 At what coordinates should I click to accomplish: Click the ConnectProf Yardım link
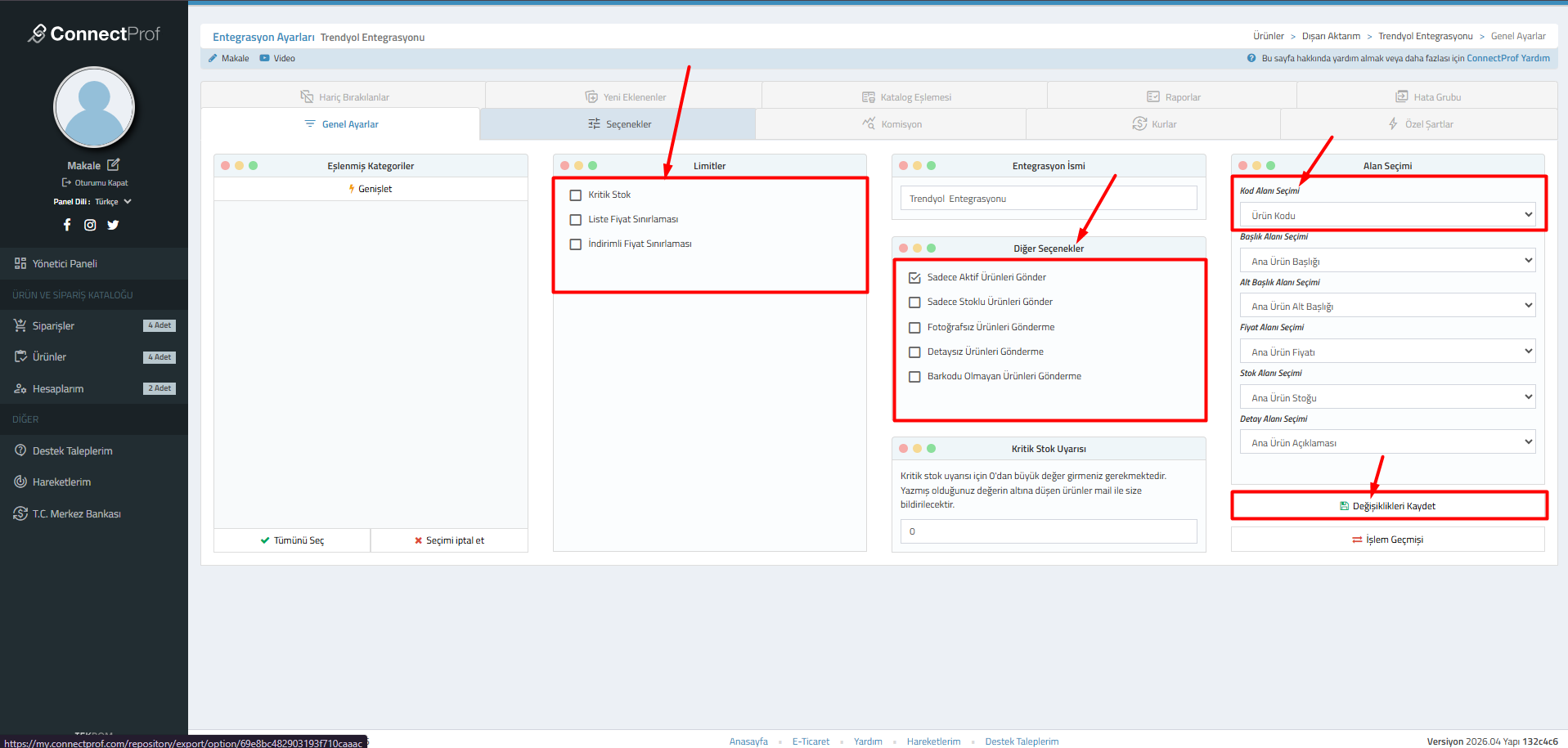pyautogui.click(x=1507, y=58)
